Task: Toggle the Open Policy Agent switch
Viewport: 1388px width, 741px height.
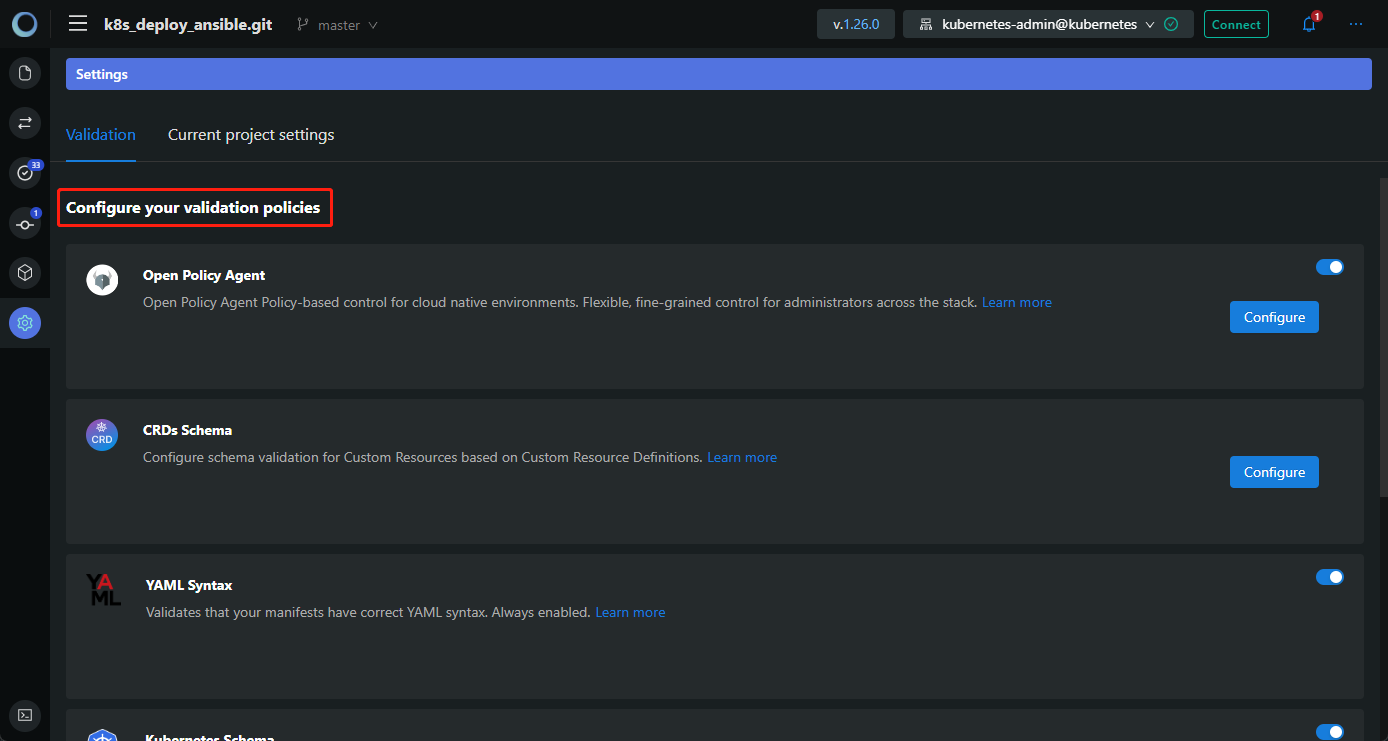Action: pos(1330,267)
